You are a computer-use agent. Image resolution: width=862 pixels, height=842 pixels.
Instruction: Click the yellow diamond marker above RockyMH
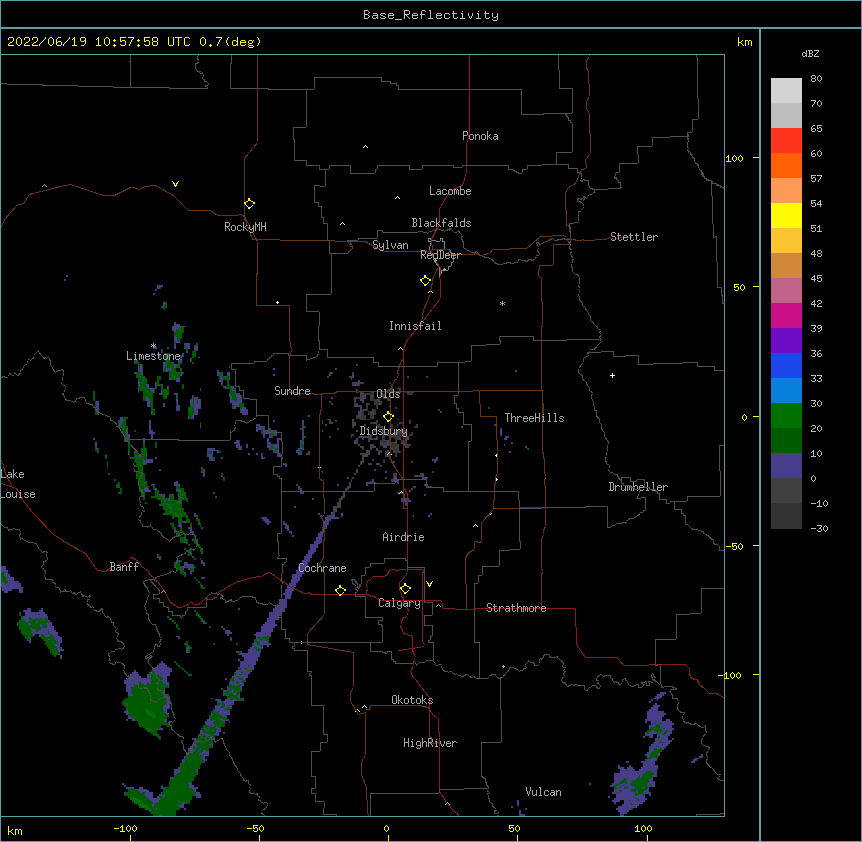coord(249,203)
